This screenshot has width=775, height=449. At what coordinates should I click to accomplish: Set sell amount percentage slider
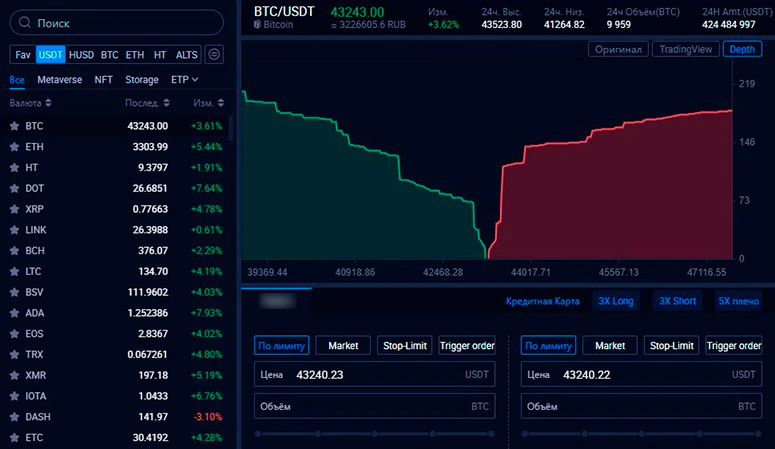(x=642, y=434)
